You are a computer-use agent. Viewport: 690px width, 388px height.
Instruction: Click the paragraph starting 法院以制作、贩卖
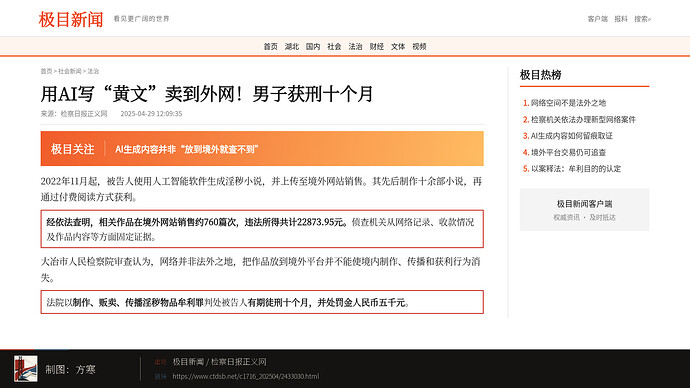pos(262,302)
